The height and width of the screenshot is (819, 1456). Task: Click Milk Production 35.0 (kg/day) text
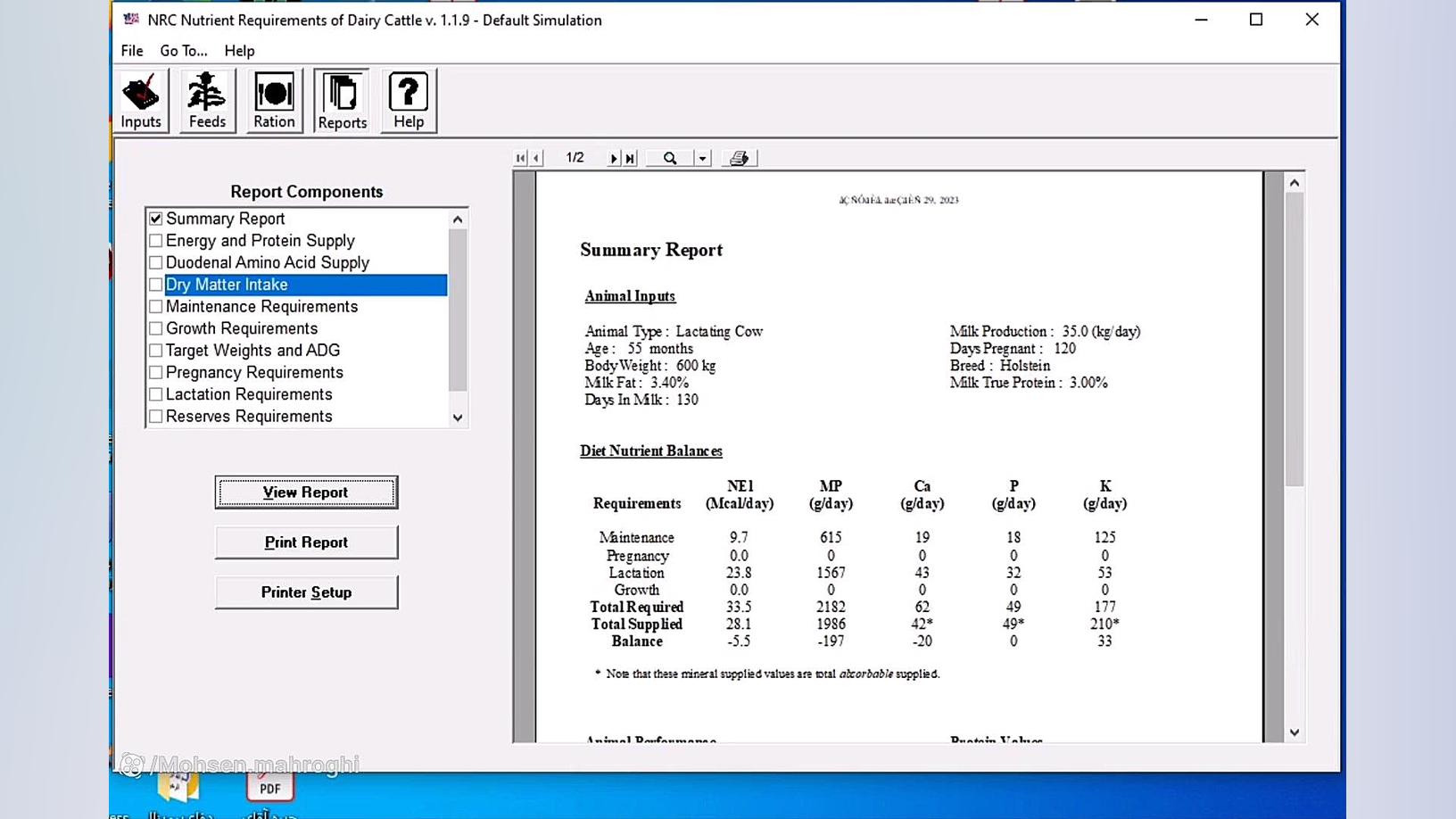point(1045,332)
